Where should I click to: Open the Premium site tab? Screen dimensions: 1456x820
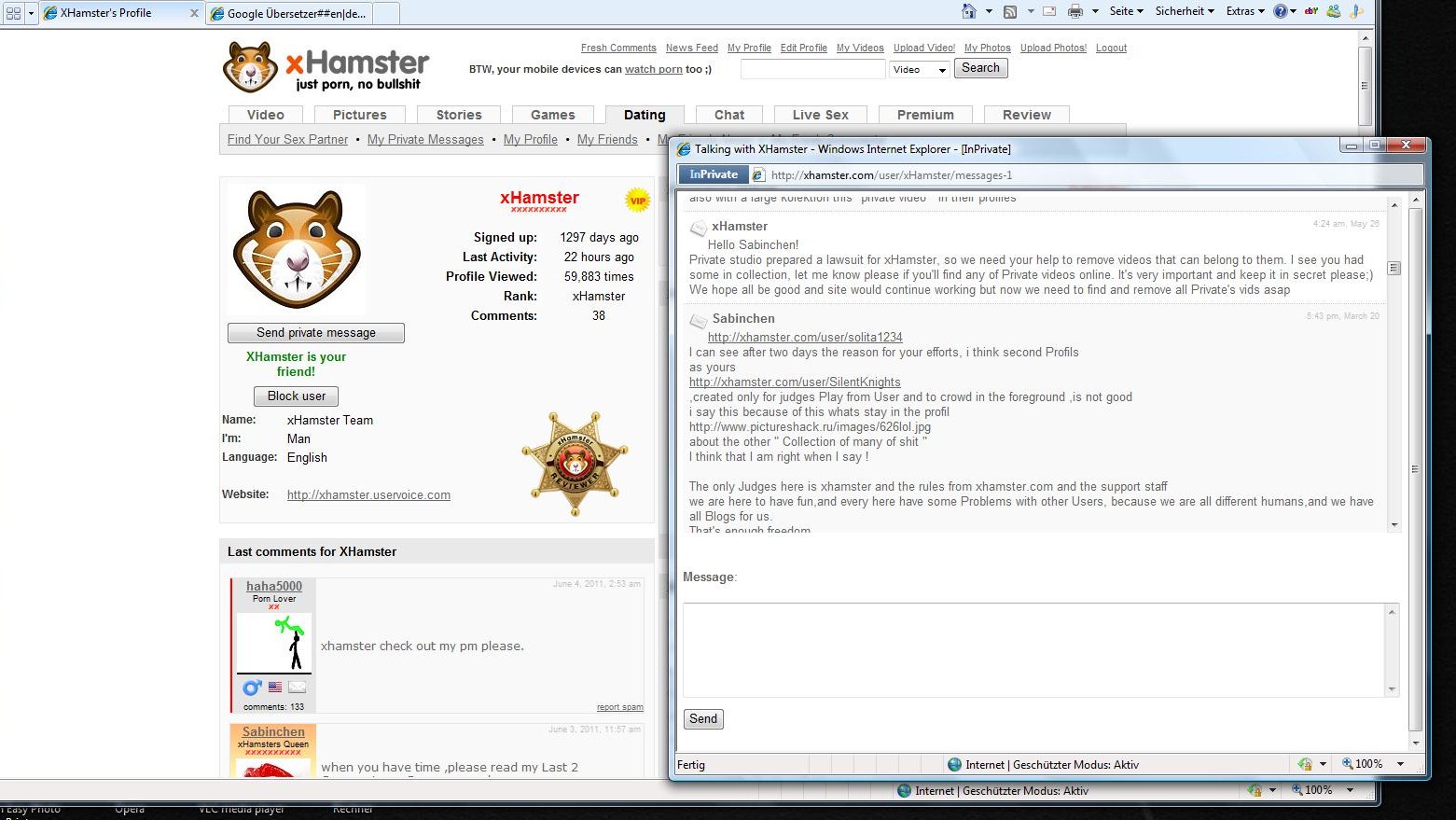[925, 115]
